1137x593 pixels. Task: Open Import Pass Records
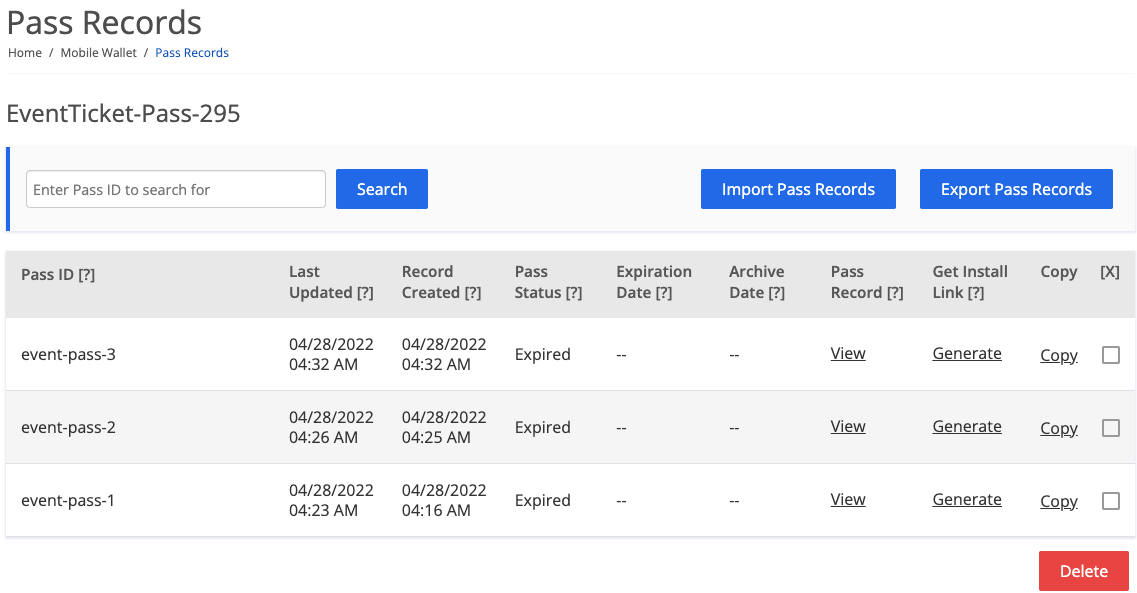(797, 189)
